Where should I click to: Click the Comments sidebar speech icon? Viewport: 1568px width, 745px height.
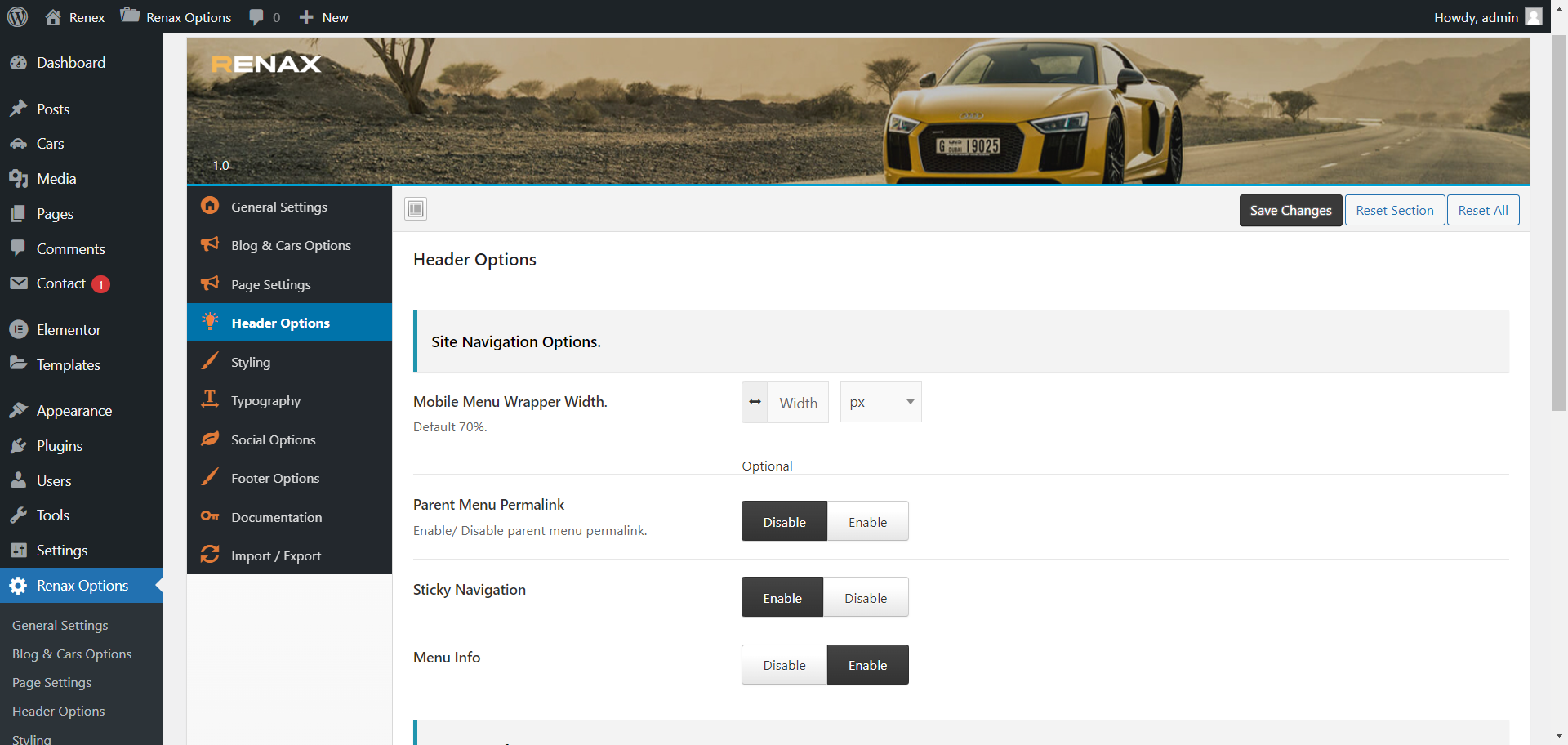click(18, 248)
